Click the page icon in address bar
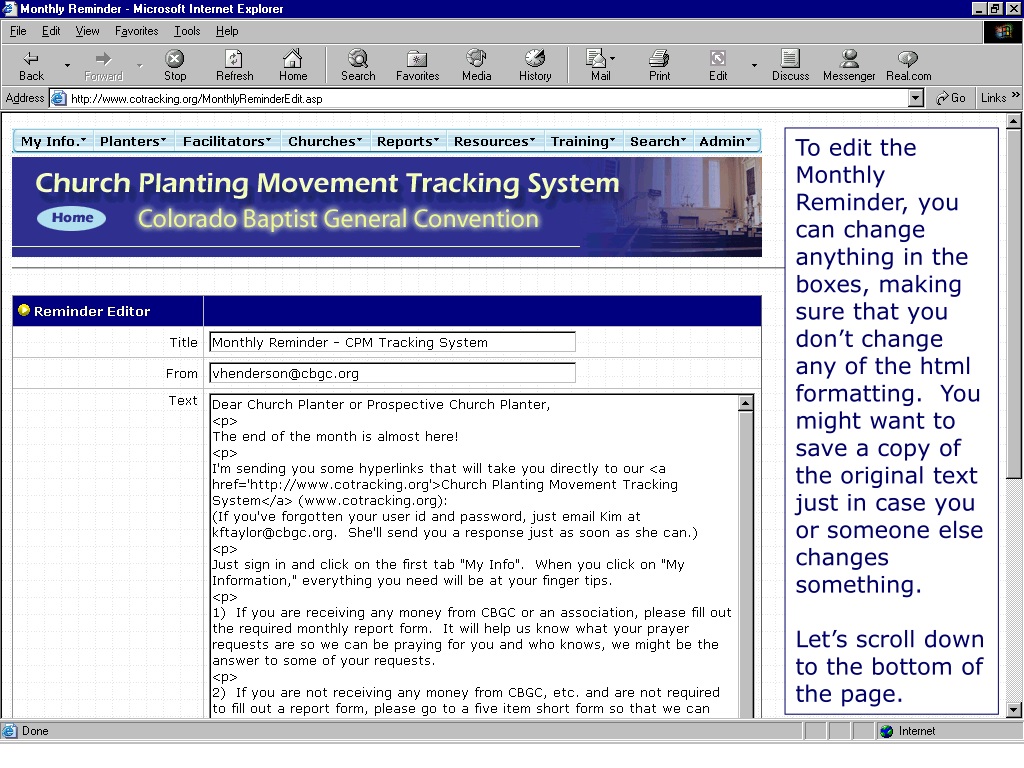 [x=59, y=99]
